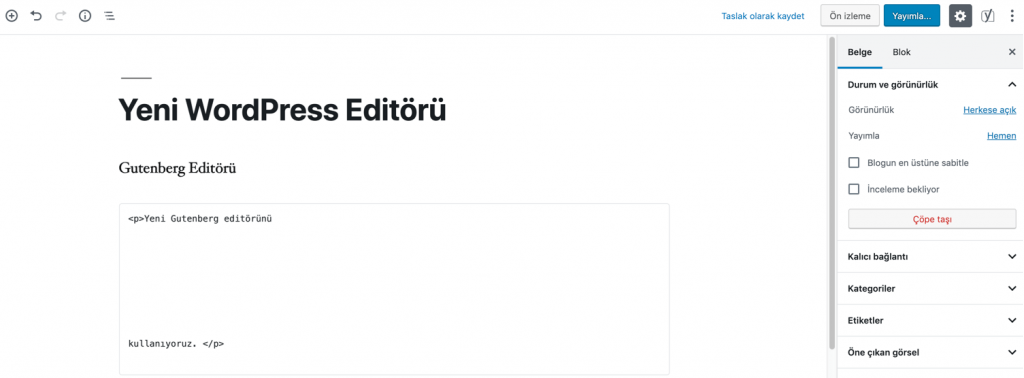
Task: Switch to the Blok tab
Action: (x=901, y=52)
